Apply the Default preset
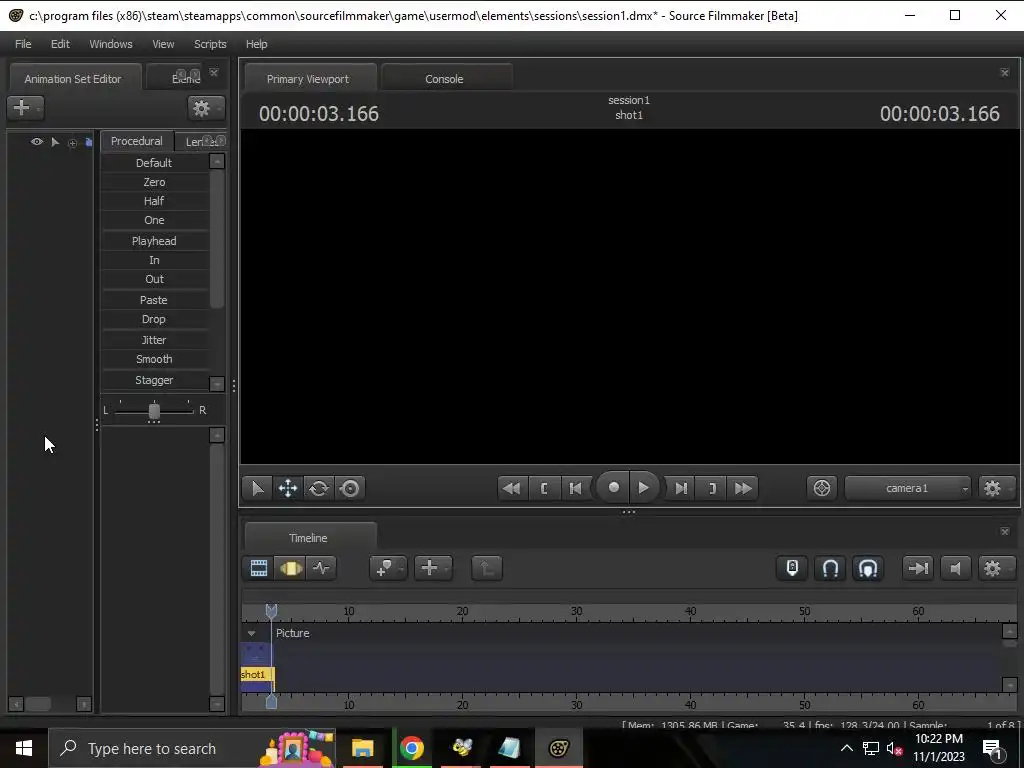This screenshot has width=1024, height=768. (154, 163)
